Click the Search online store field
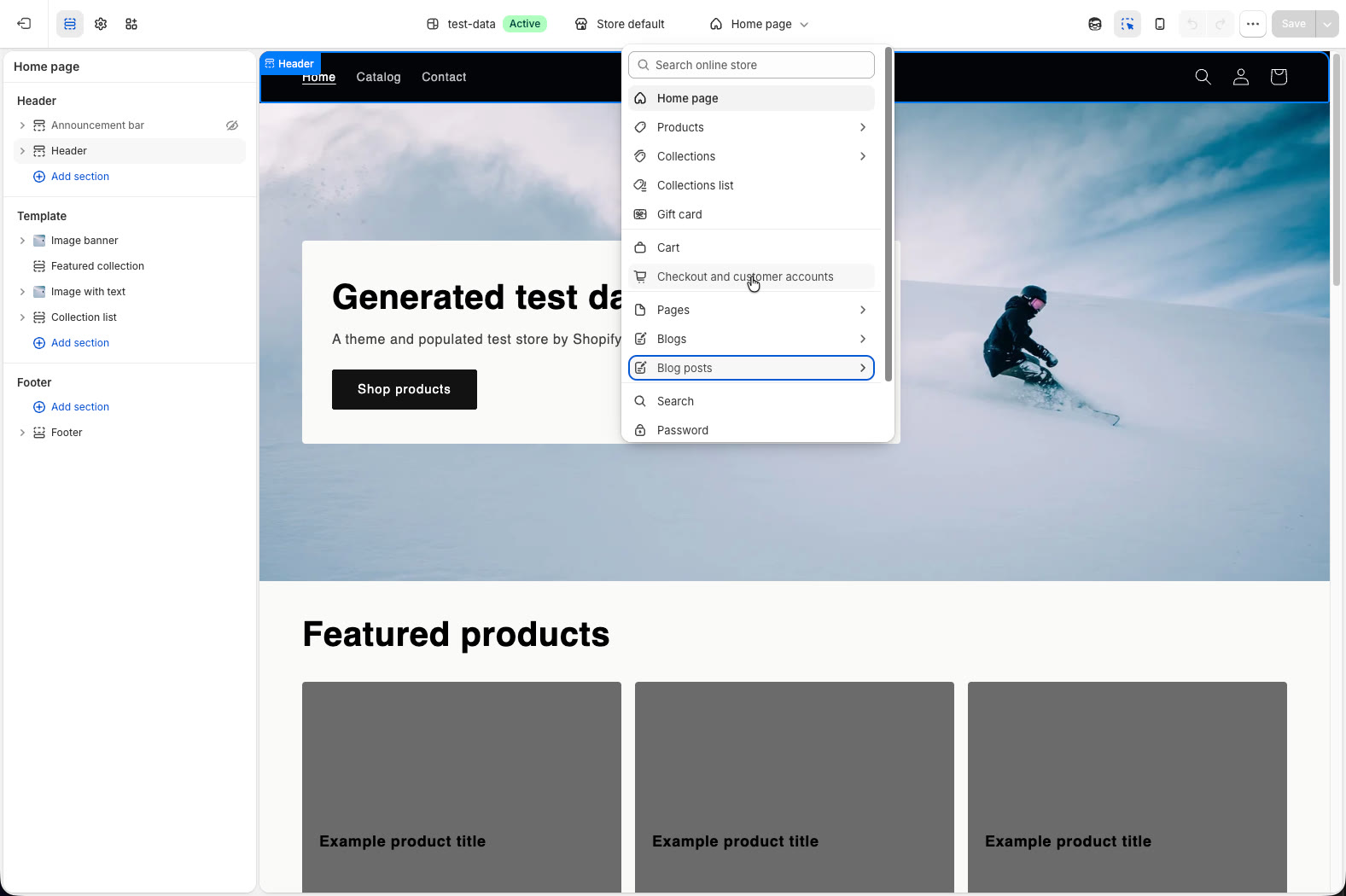Image resolution: width=1346 pixels, height=896 pixels. 751,65
